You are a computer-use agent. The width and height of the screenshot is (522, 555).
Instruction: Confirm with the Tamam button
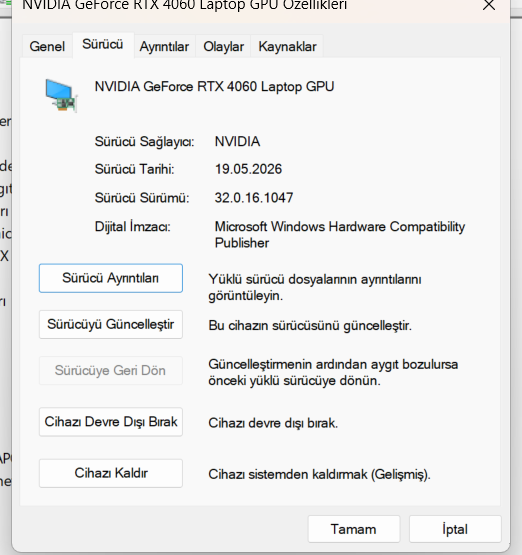click(x=354, y=529)
